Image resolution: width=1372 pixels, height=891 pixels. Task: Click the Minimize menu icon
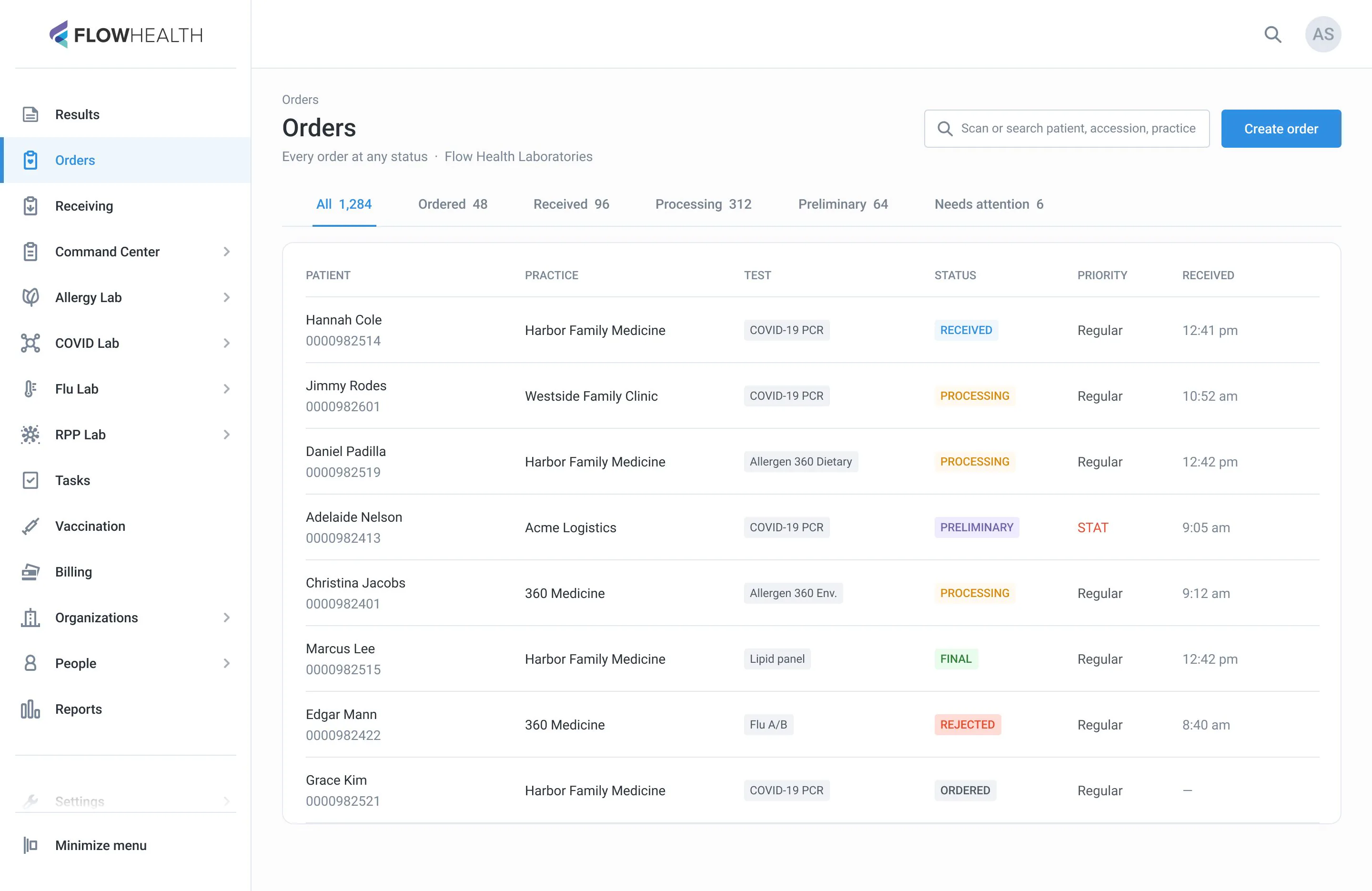pyautogui.click(x=30, y=845)
